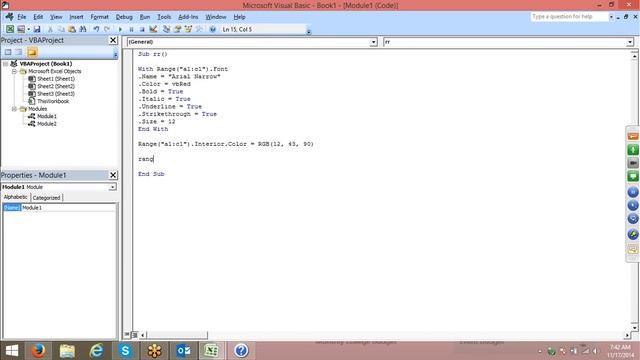
Task: Collapse the VBAProject (Book1) tree node
Action: (x=6, y=64)
